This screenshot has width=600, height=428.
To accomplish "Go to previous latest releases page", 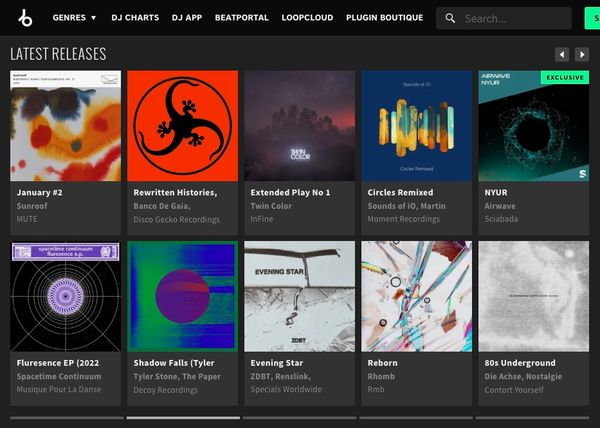I will (x=562, y=54).
